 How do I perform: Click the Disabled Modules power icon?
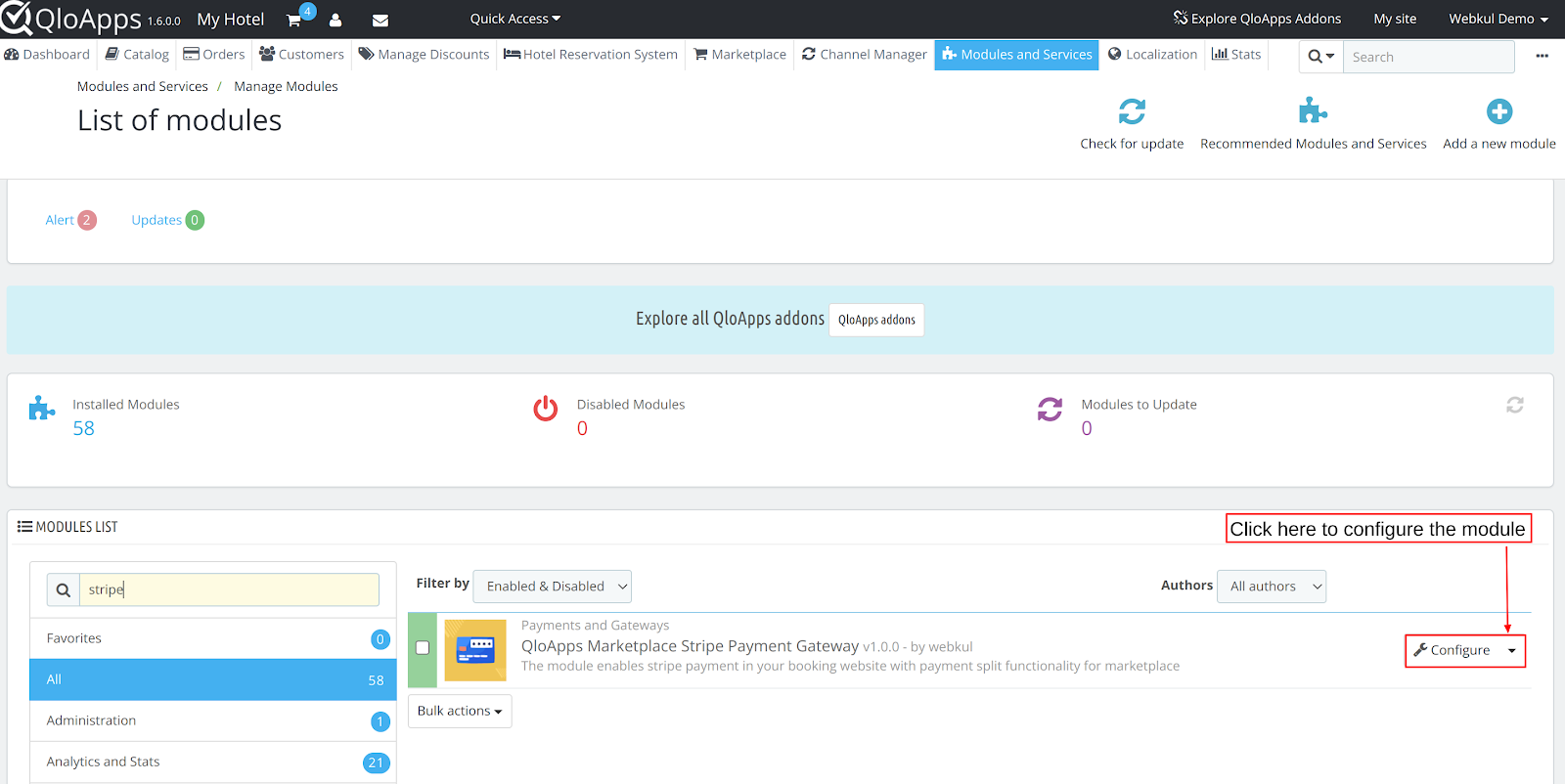pos(545,408)
